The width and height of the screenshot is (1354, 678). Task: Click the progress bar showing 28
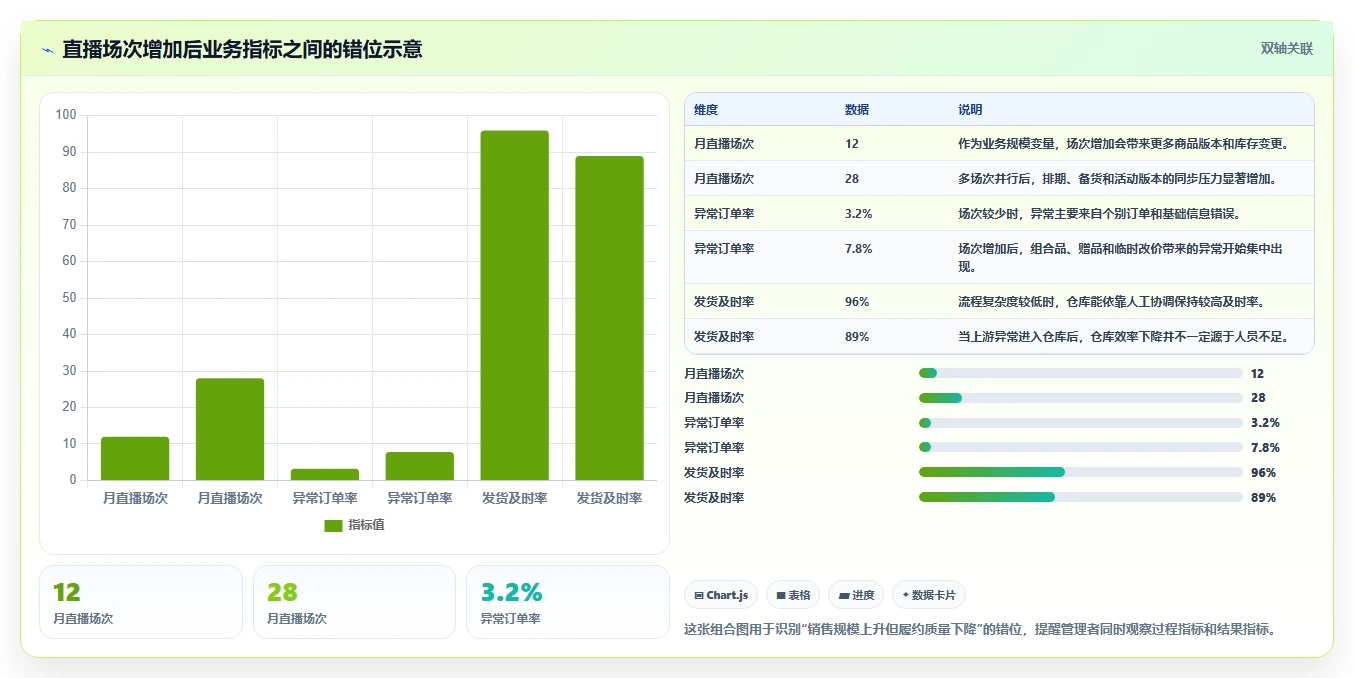(x=1081, y=398)
